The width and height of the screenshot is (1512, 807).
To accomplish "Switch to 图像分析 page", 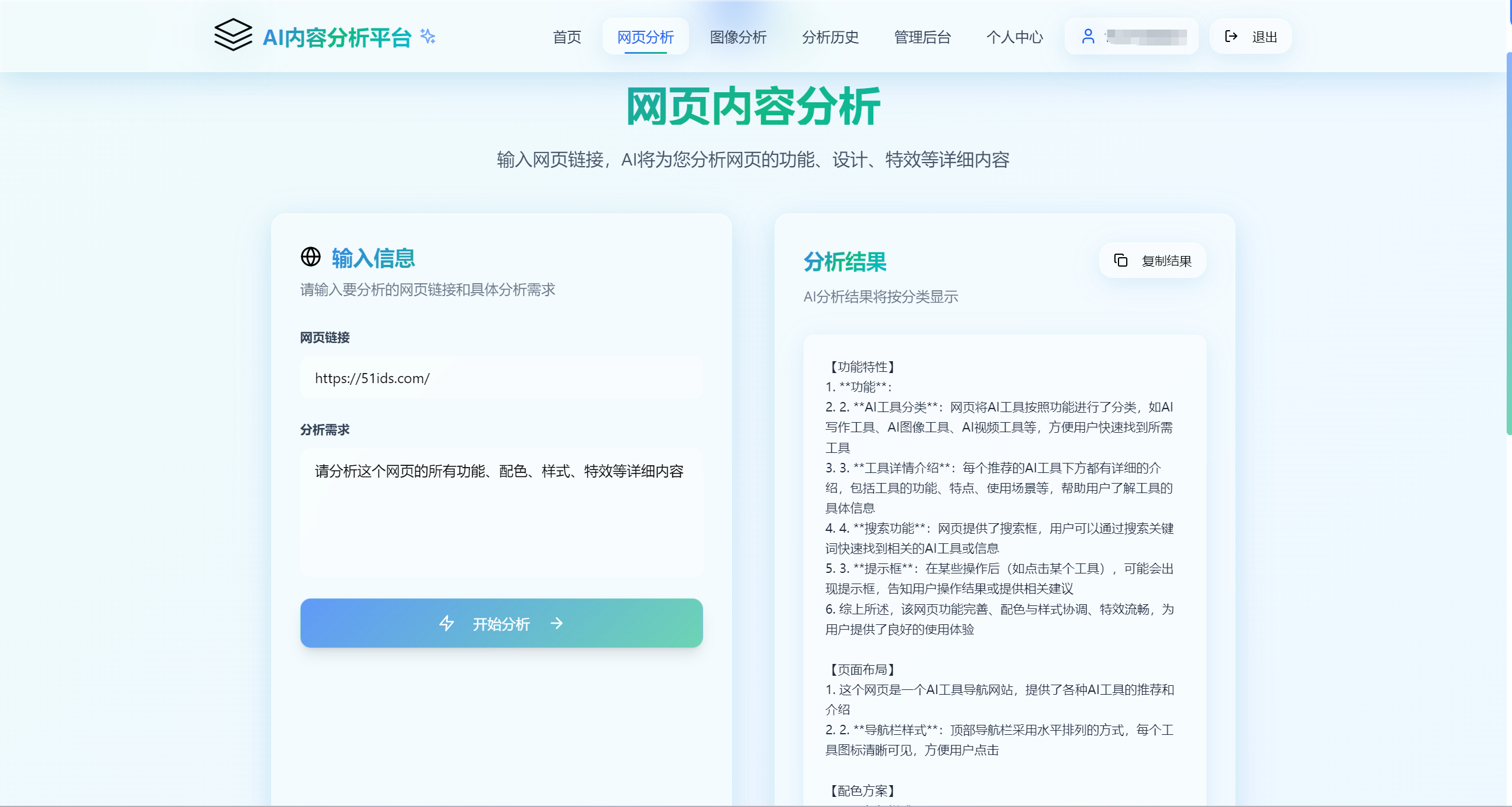I will 738,37.
